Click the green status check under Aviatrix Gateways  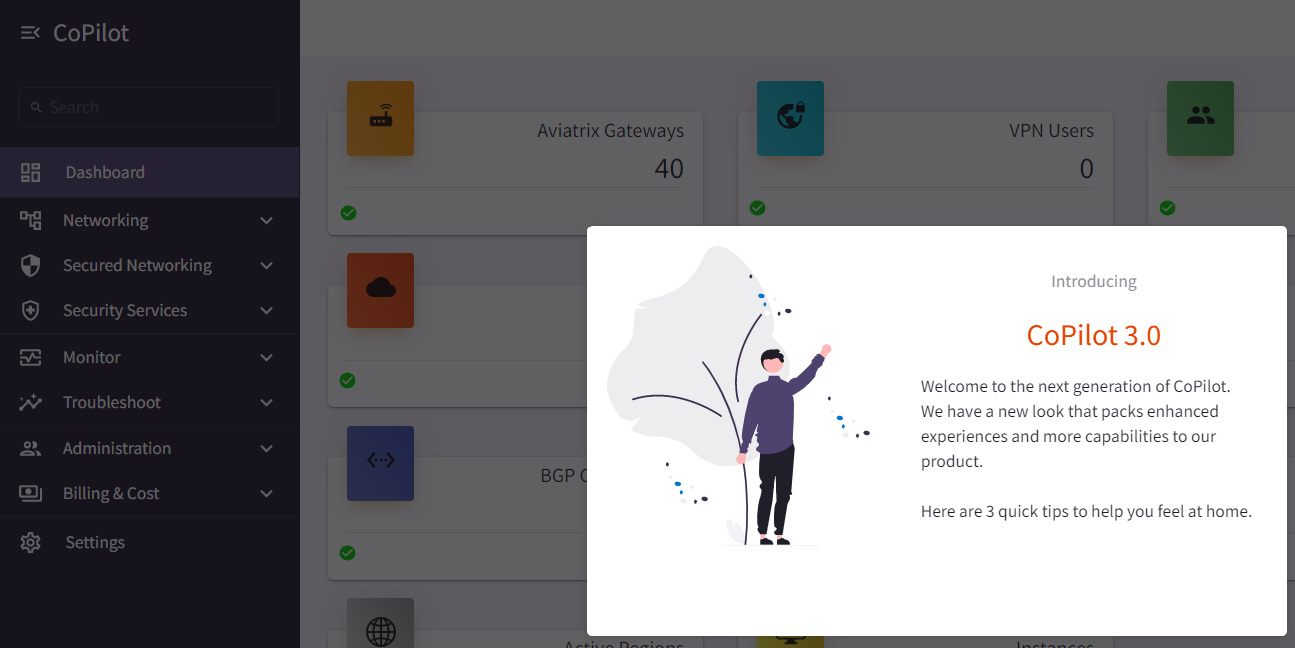(x=348, y=212)
